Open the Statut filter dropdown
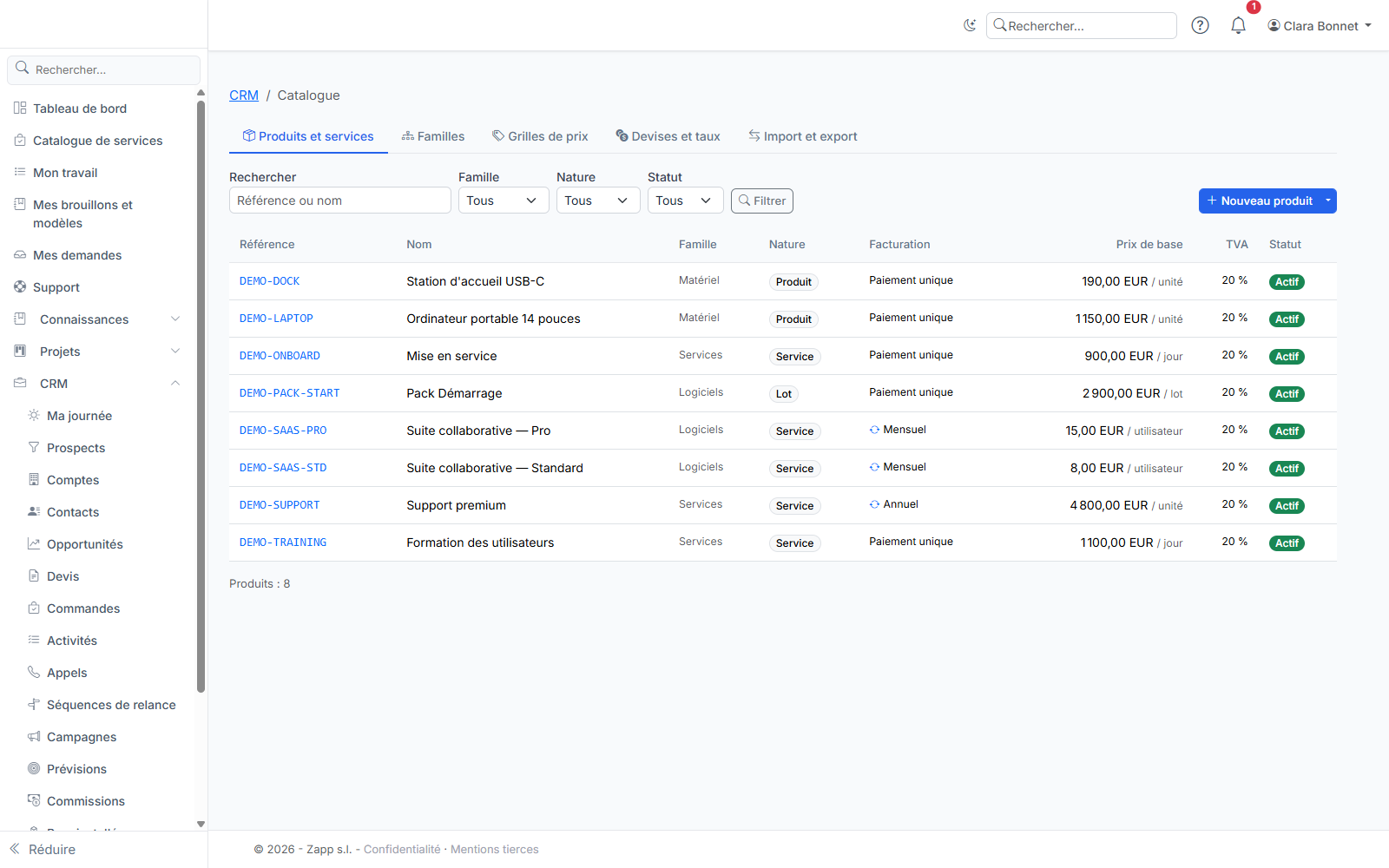Screen dimensions: 1389x868 point(686,201)
